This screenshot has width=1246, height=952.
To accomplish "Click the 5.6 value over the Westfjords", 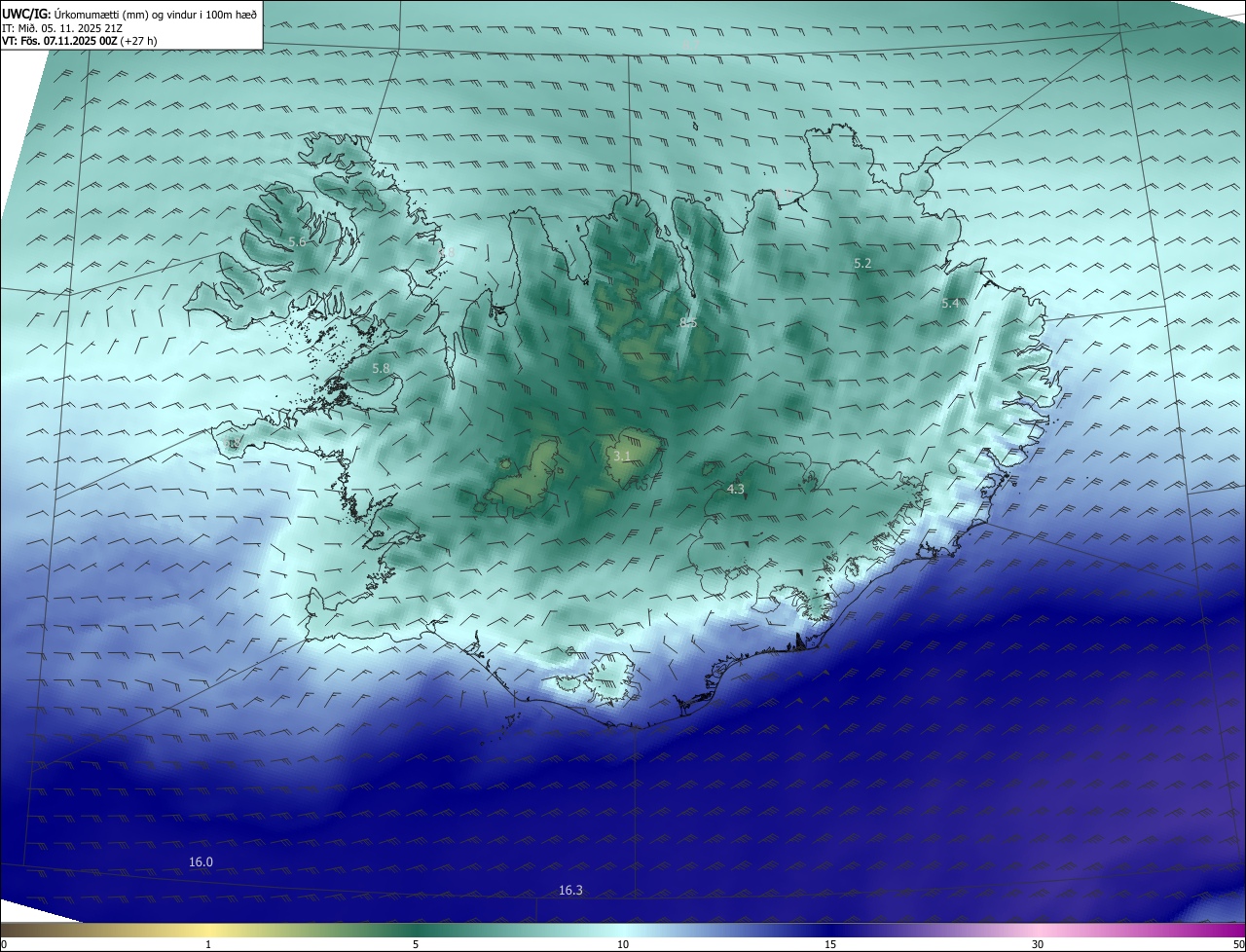I will [x=297, y=241].
